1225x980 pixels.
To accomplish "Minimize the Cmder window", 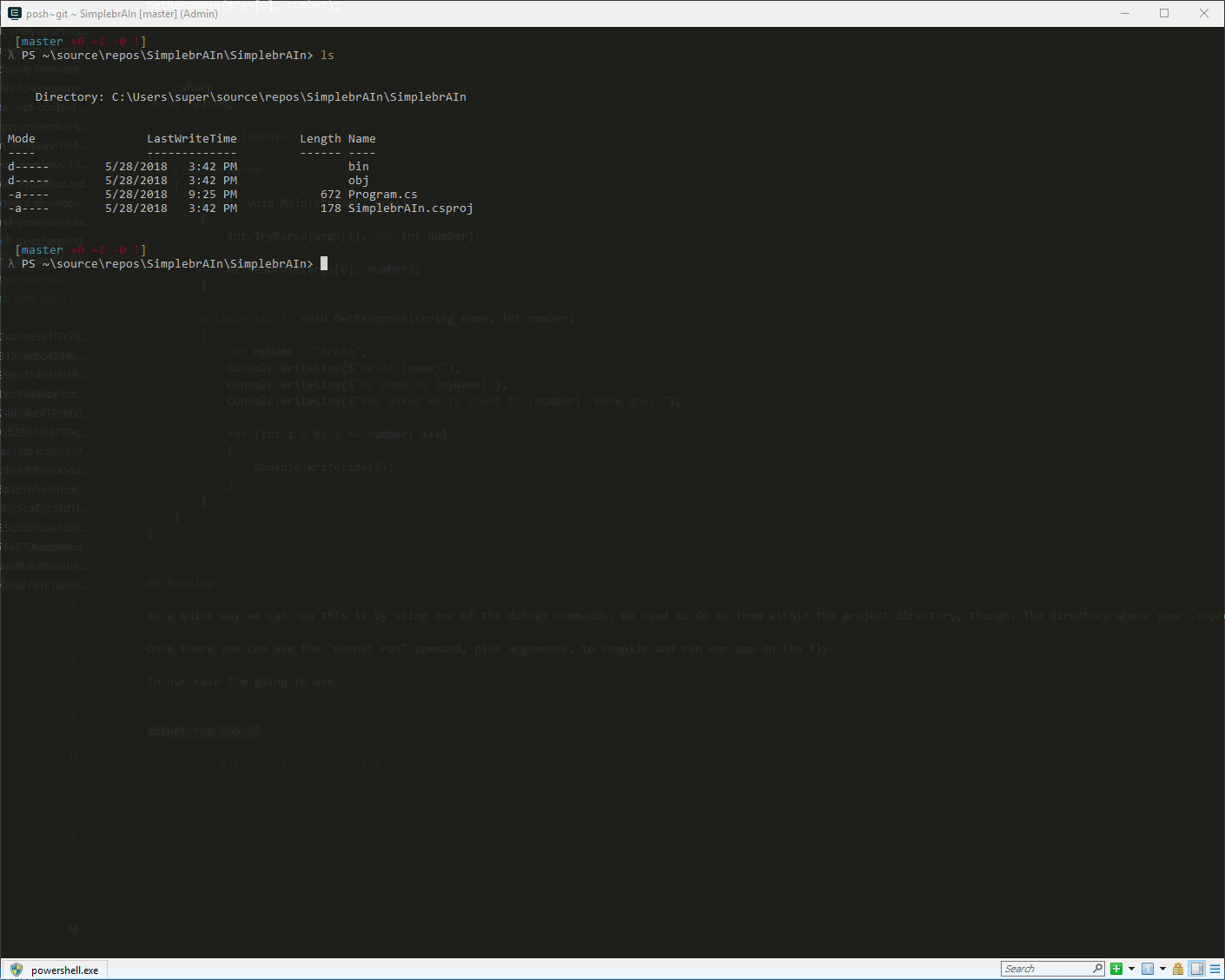I will (x=1125, y=13).
